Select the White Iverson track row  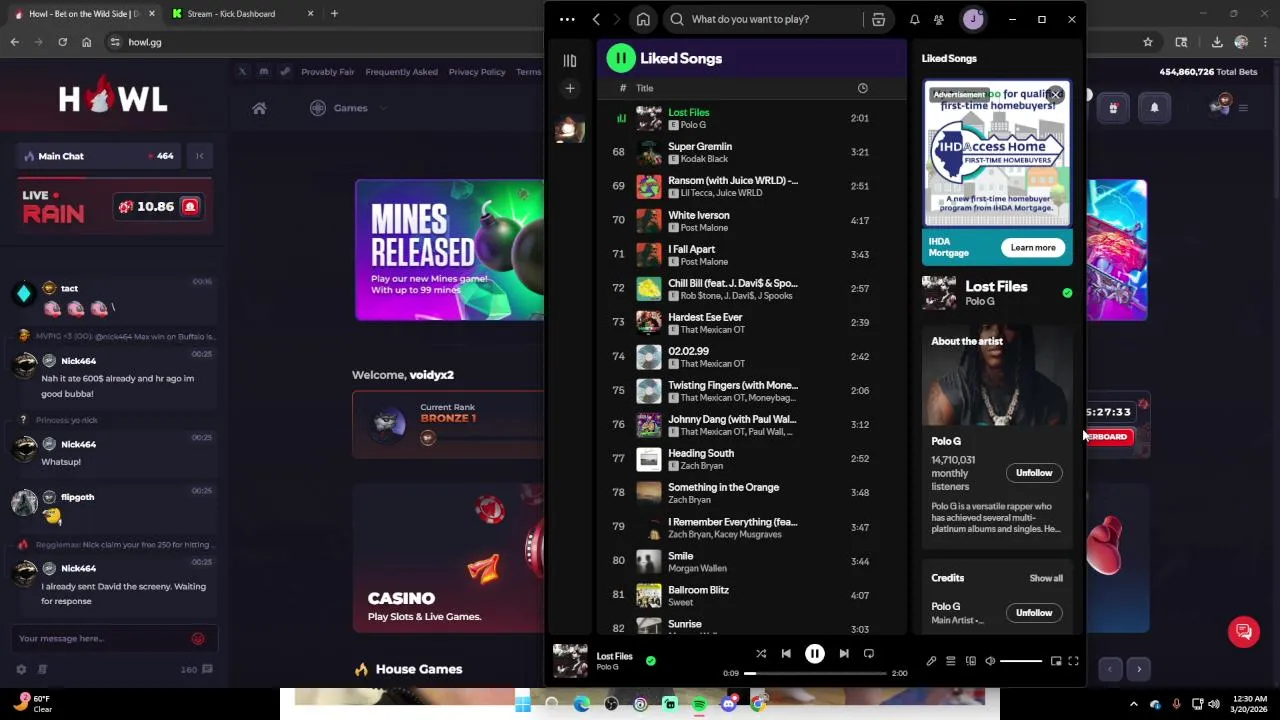(x=751, y=220)
